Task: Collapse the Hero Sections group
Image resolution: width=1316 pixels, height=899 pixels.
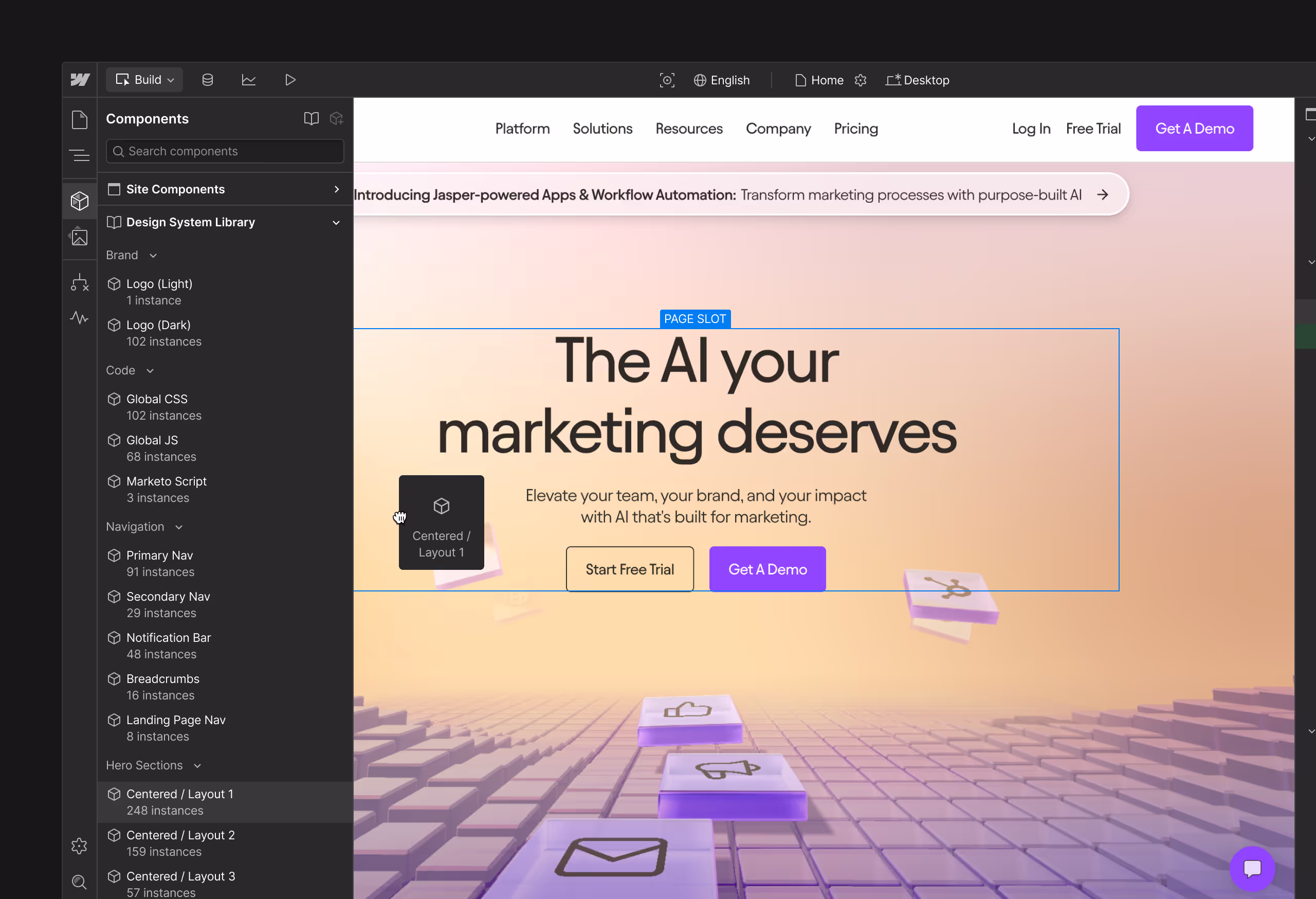Action: (197, 766)
